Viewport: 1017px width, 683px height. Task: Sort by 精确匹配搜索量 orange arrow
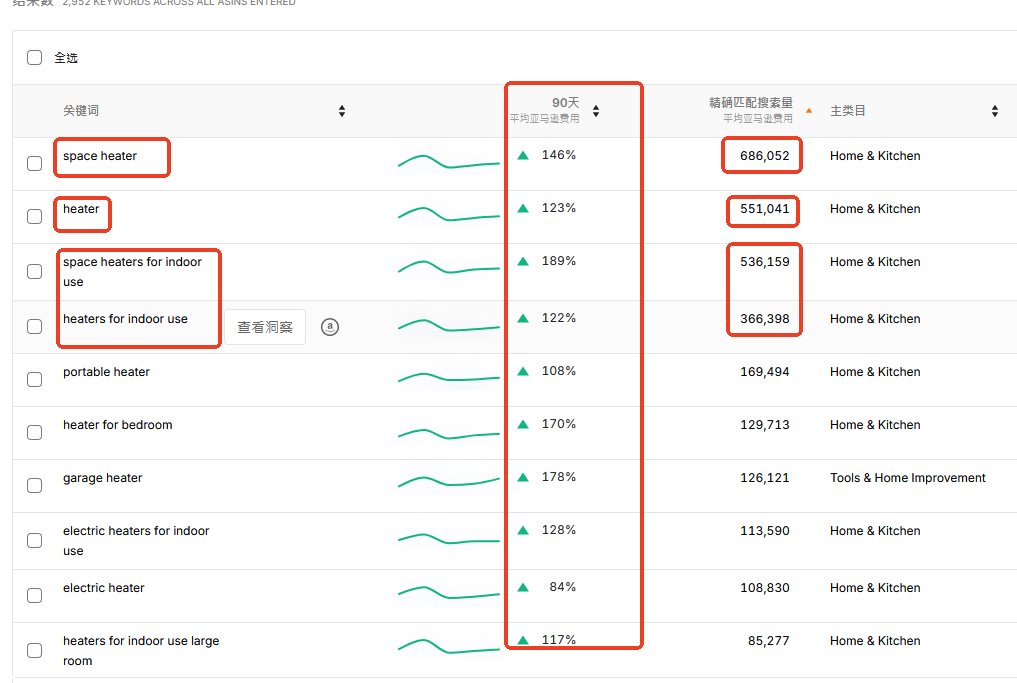809,111
